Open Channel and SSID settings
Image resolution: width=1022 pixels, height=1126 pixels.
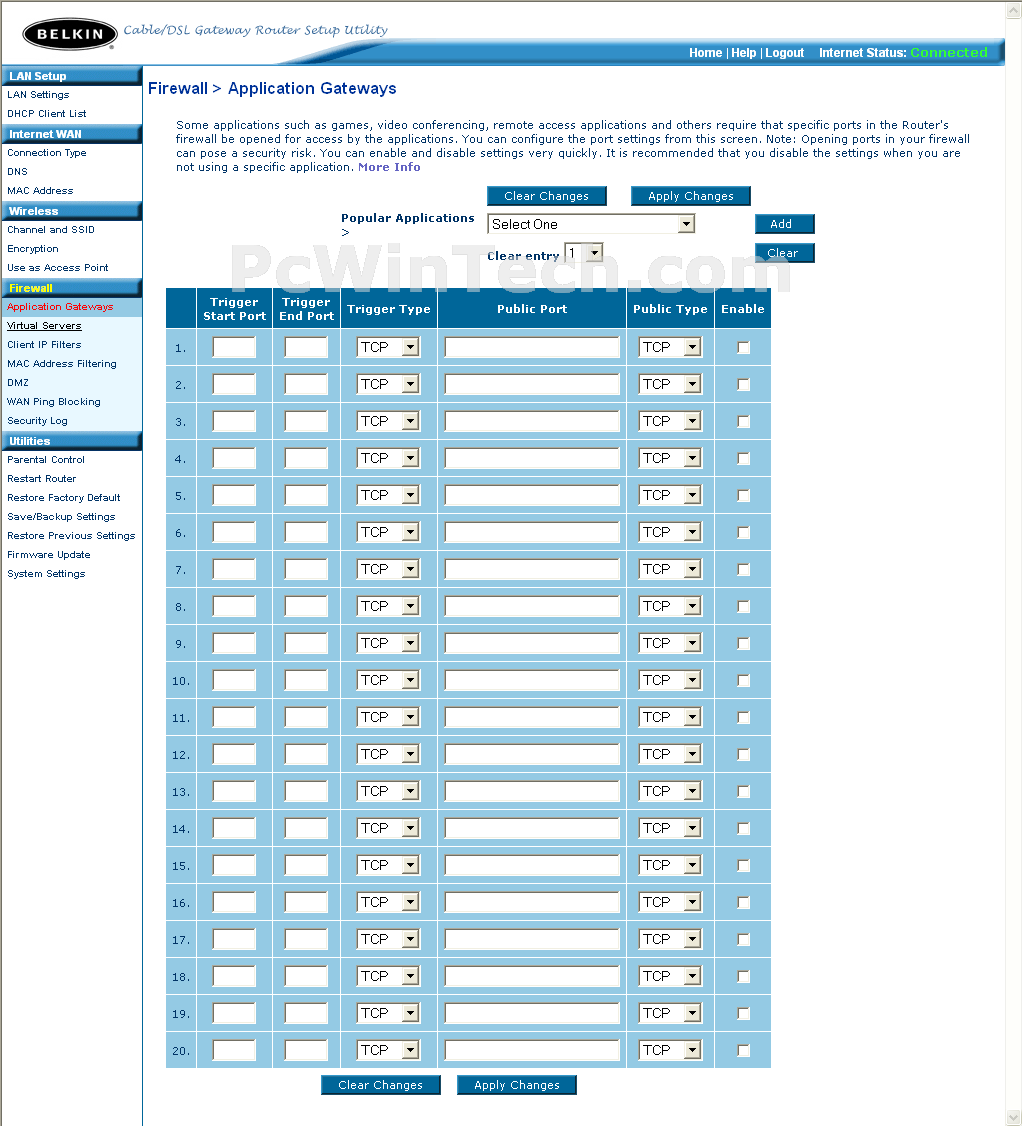click(50, 230)
